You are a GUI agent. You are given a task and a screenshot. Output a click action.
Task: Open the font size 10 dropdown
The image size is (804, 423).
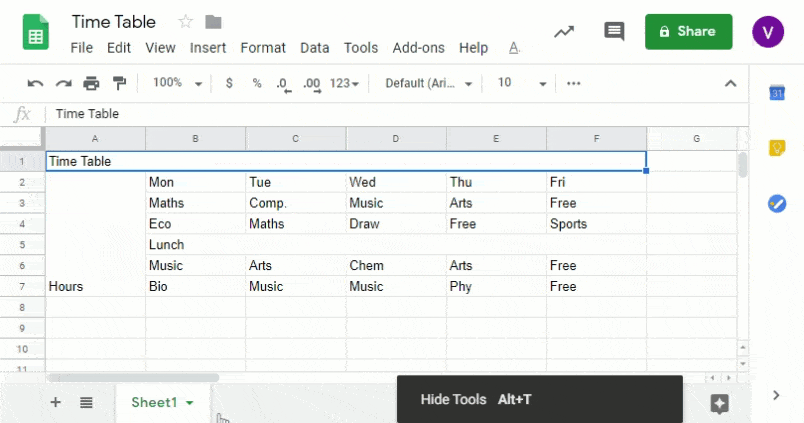522,83
